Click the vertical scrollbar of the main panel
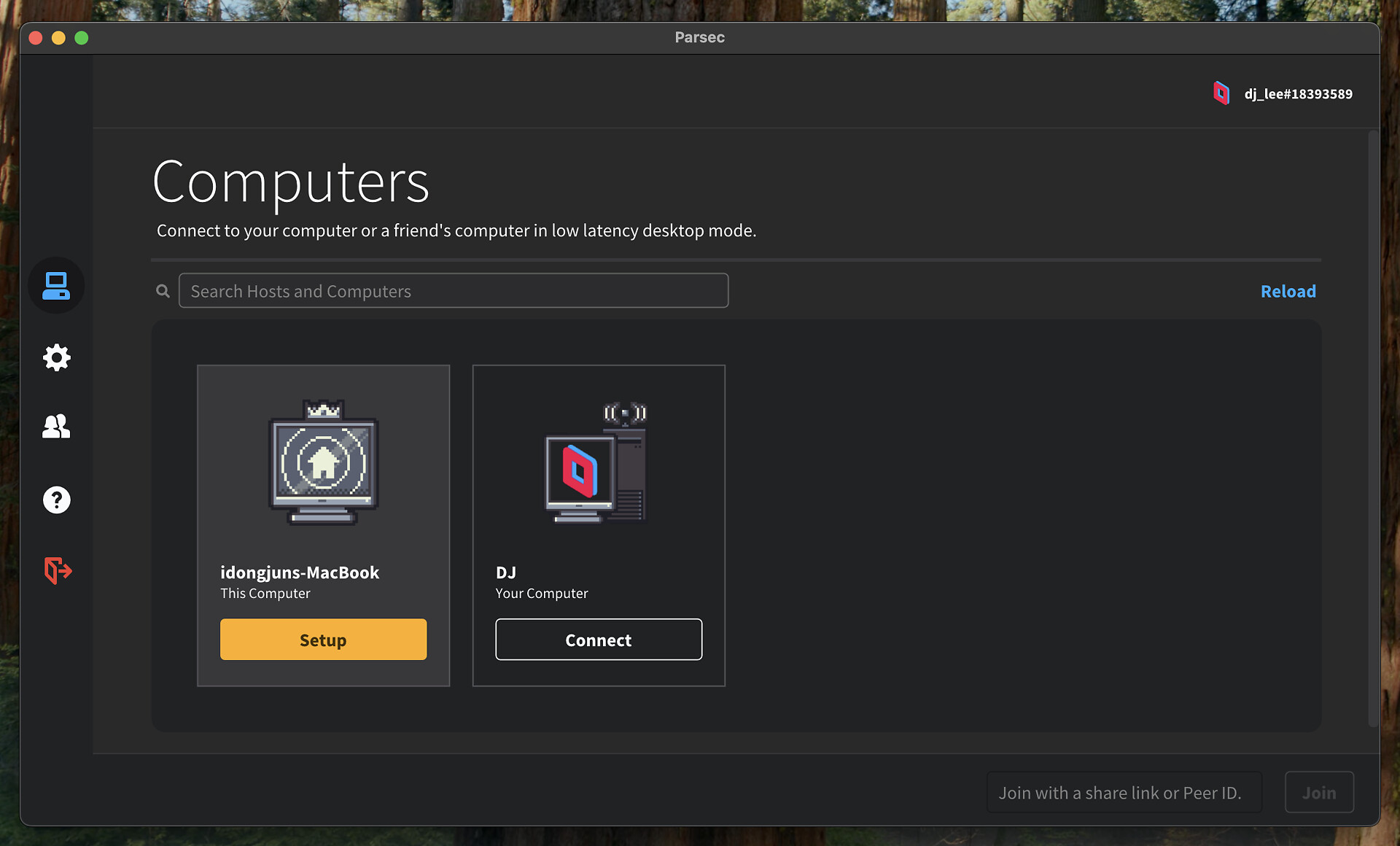Viewport: 1400px width, 846px height. pos(1373,429)
